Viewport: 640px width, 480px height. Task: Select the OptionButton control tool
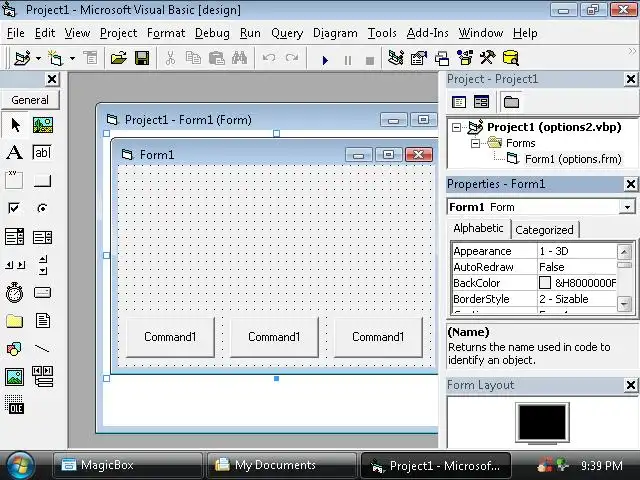pyautogui.click(x=42, y=209)
